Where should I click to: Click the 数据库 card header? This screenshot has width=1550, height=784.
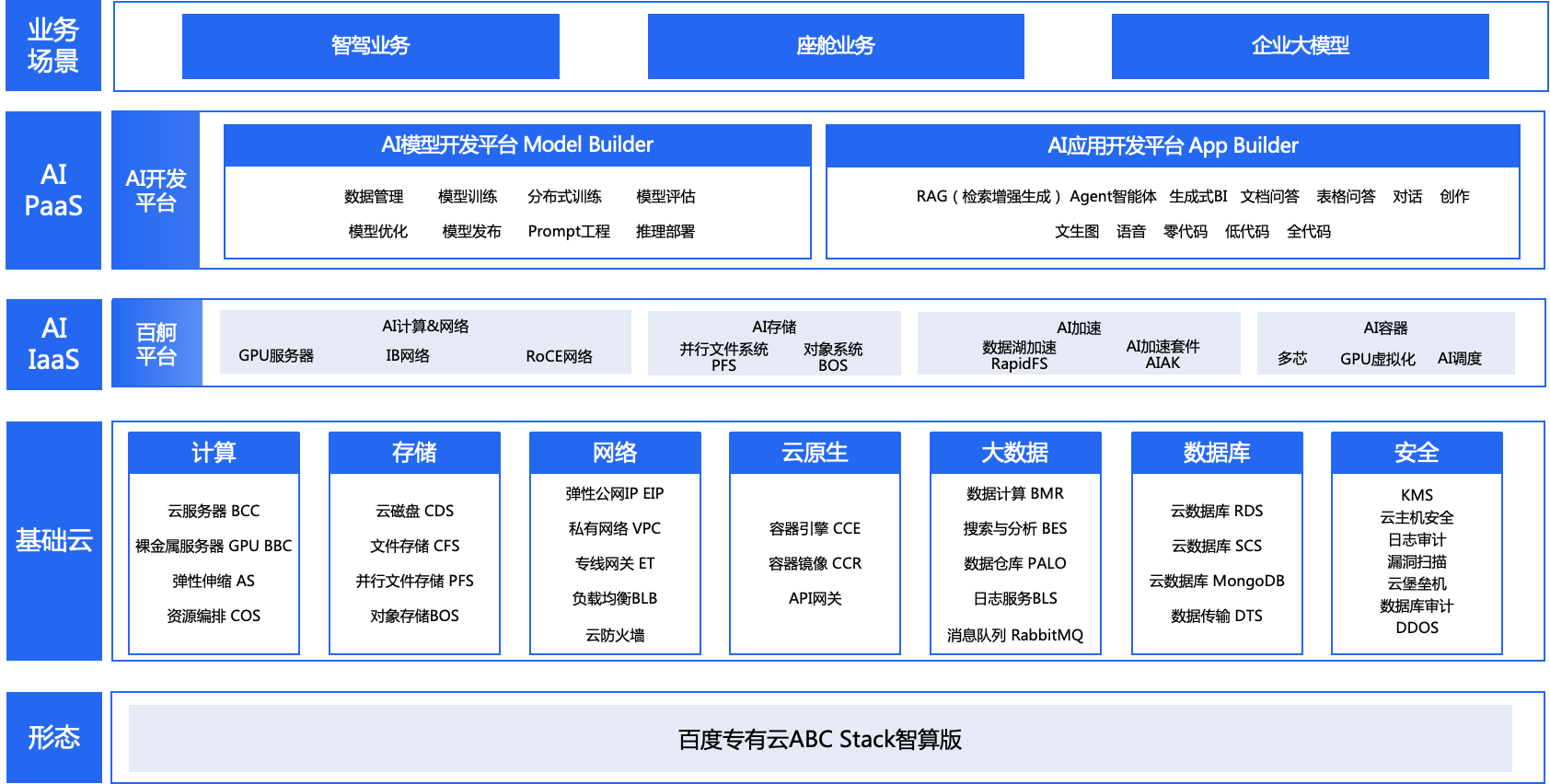pyautogui.click(x=1217, y=453)
